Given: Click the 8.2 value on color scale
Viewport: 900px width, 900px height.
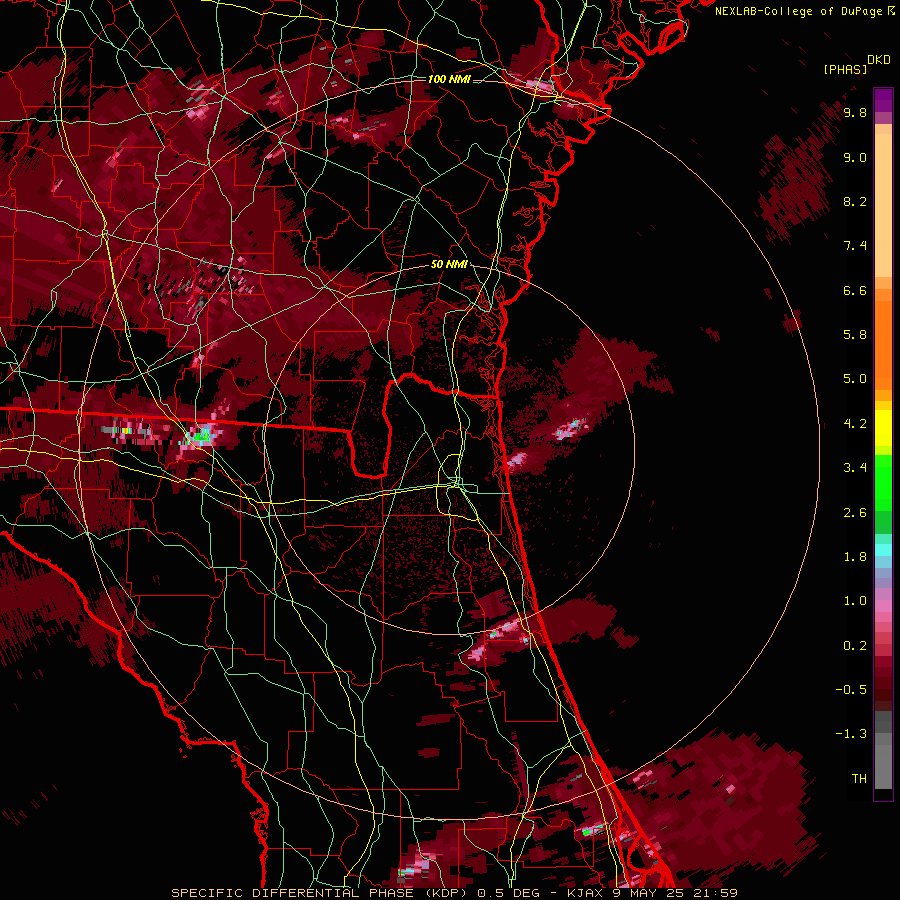Looking at the screenshot, I should 855,201.
